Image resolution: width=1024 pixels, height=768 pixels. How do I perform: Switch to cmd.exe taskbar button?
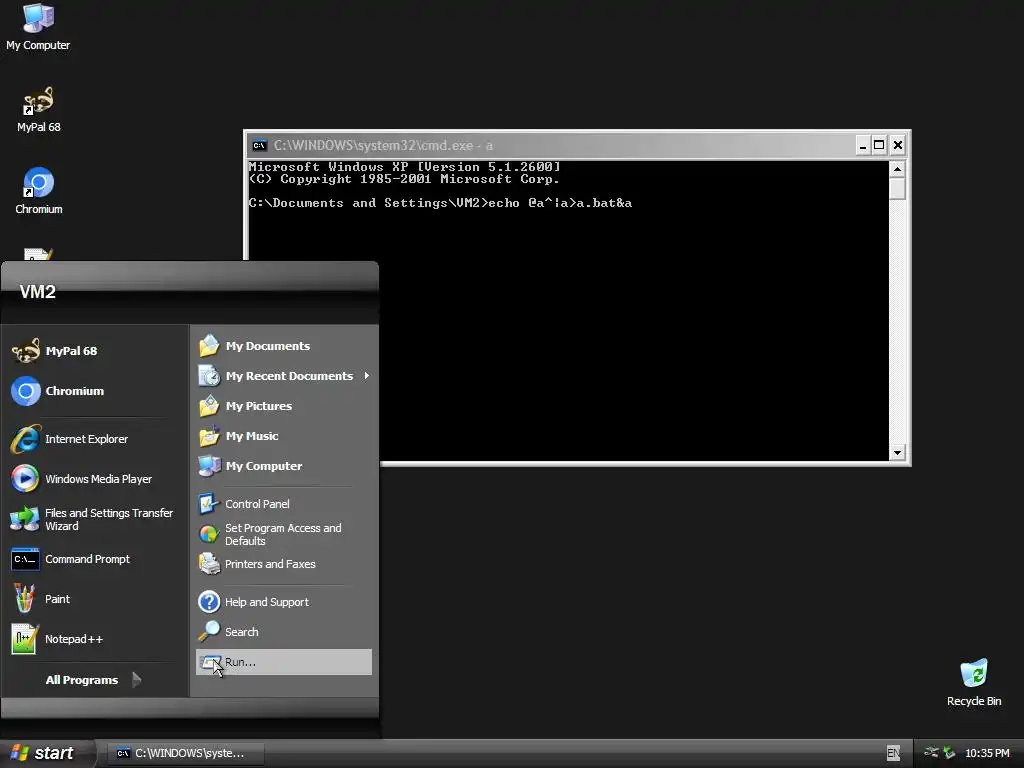(185, 753)
